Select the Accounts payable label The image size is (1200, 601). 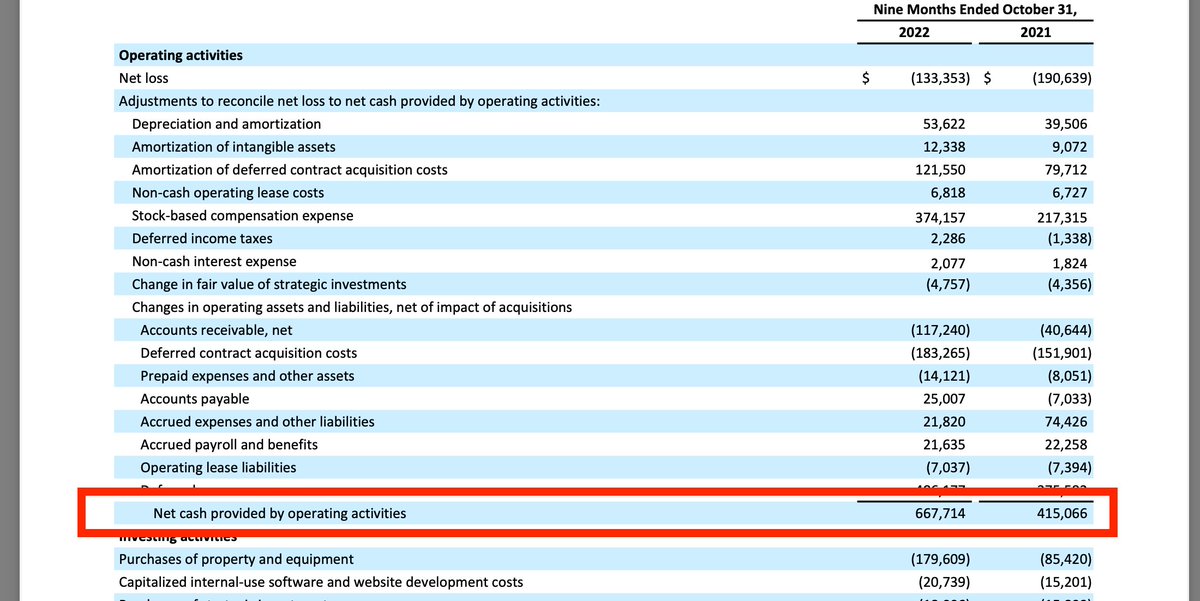[x=195, y=399]
